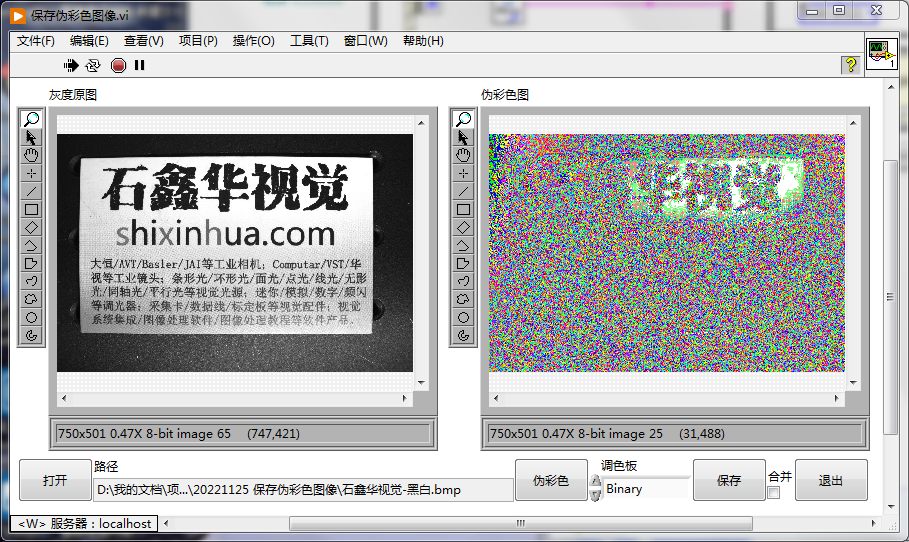The height and width of the screenshot is (542, 909).
Task: Click grayscale image scroll-up arrow
Action: (x=421, y=123)
